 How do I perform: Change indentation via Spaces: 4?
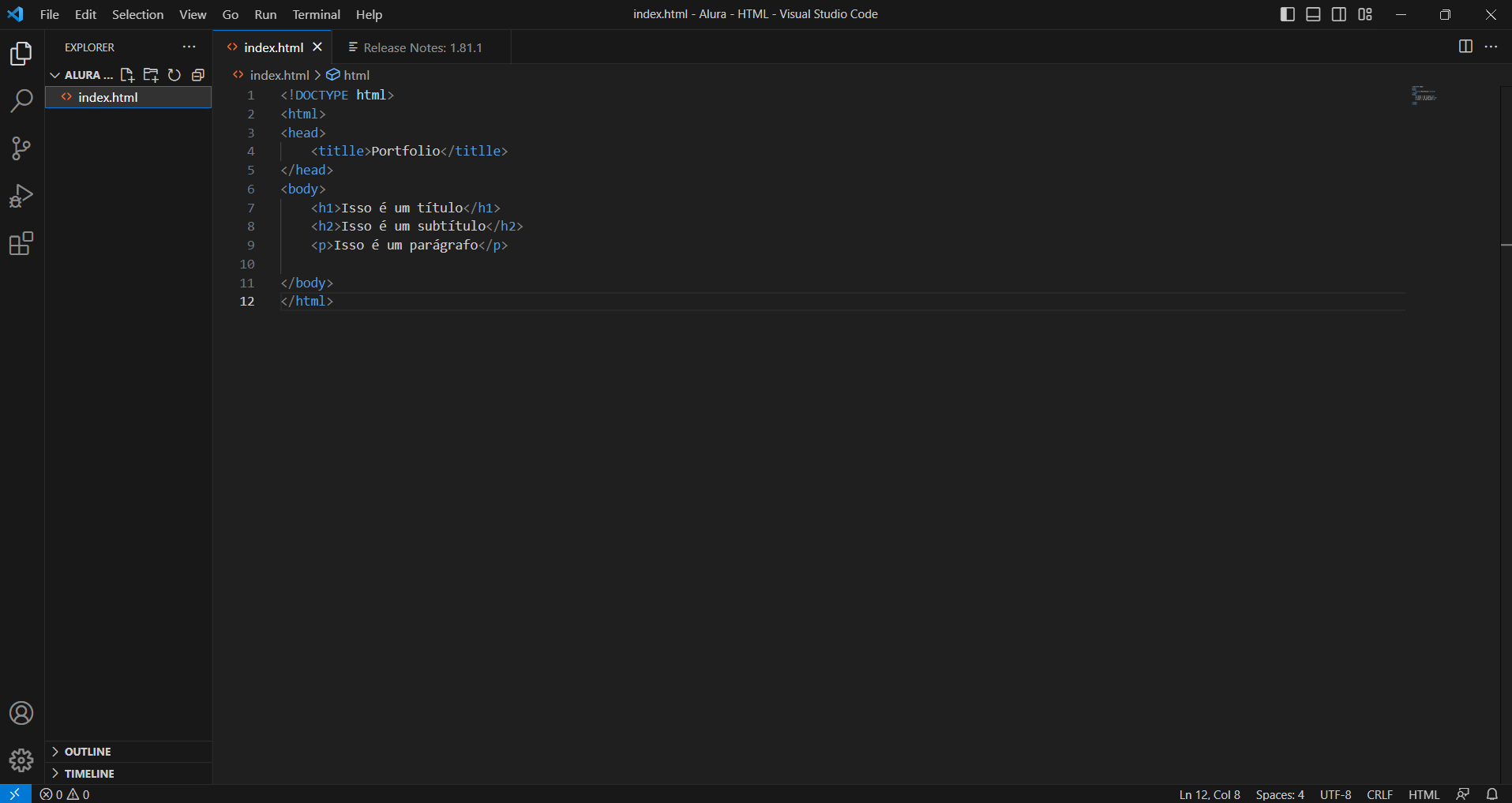tap(1280, 794)
